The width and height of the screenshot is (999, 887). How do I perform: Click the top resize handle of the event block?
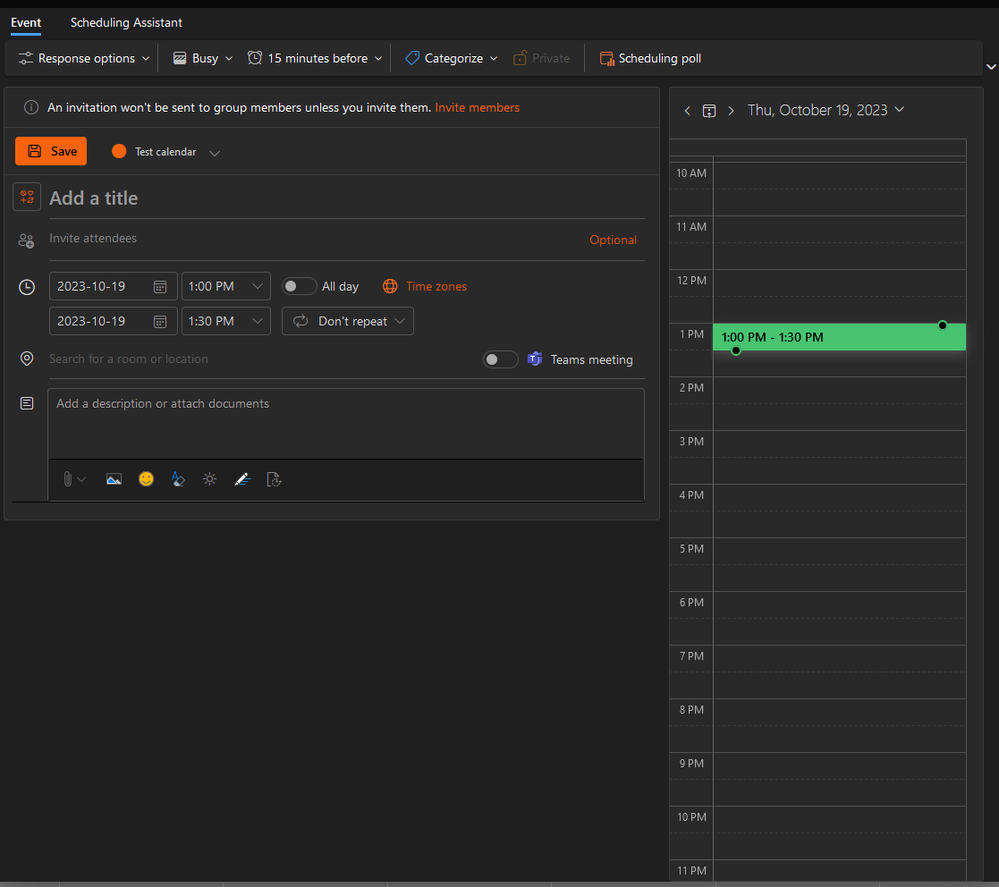(942, 325)
